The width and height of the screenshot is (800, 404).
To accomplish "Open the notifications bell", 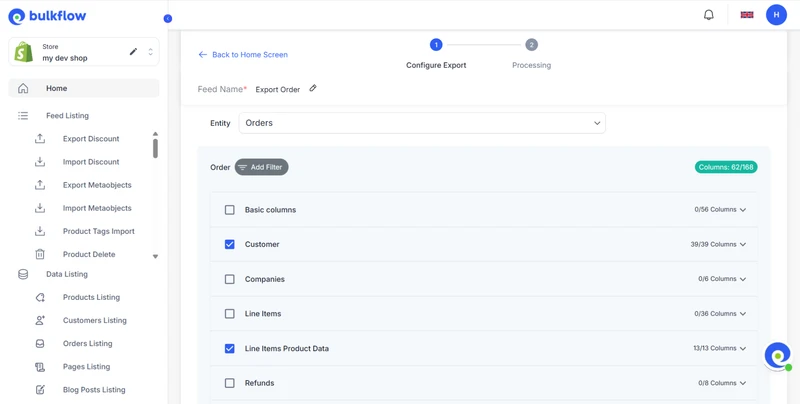I will pos(709,15).
